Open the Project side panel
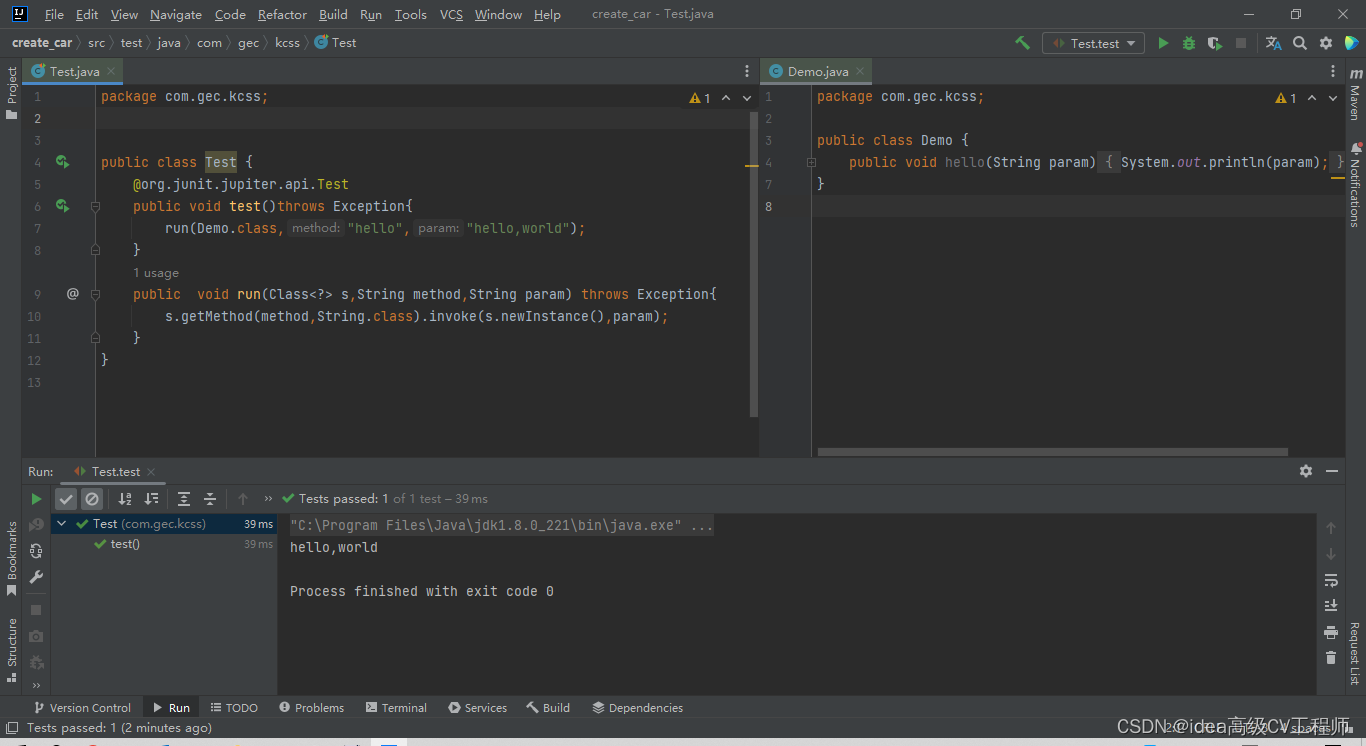Image resolution: width=1366 pixels, height=746 pixels. (x=11, y=92)
